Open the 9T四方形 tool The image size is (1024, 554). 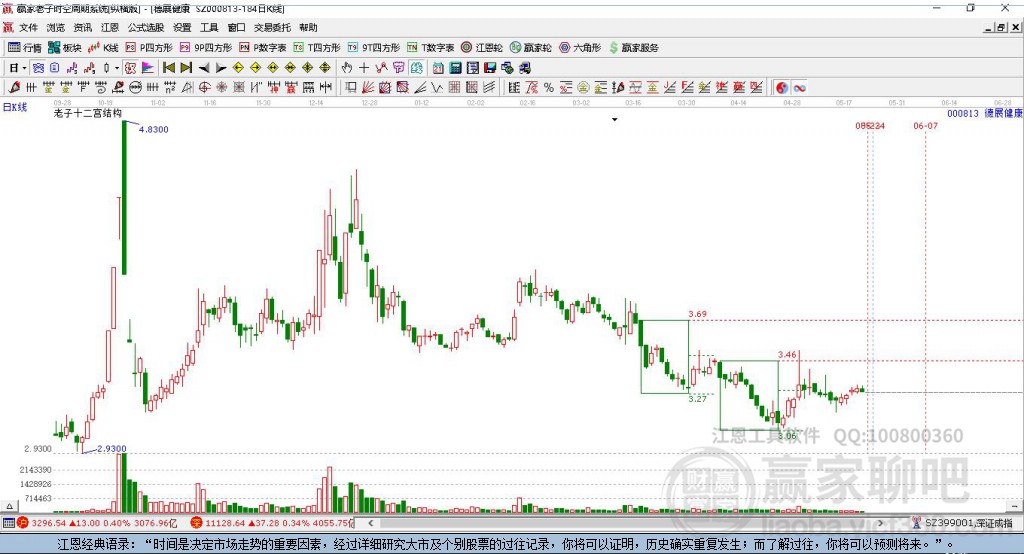374,48
